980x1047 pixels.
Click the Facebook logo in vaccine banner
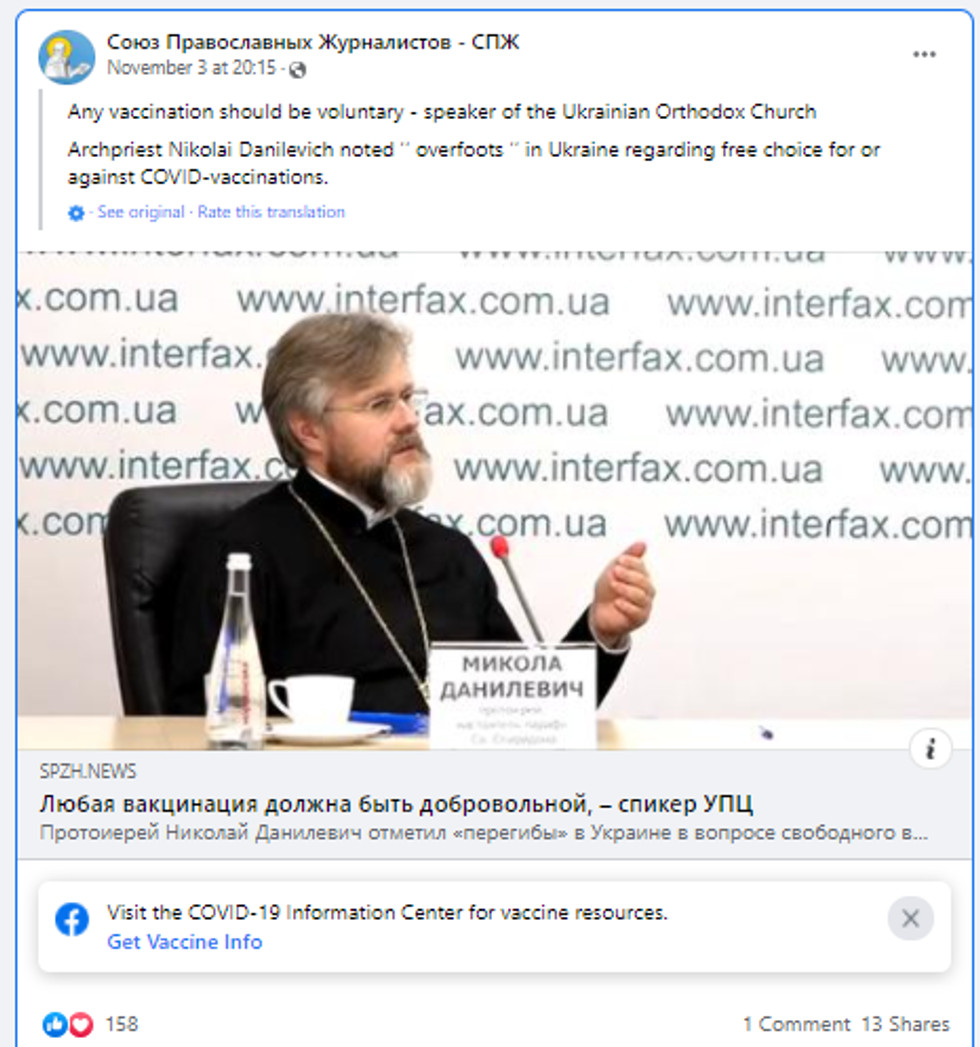pyautogui.click(x=72, y=919)
